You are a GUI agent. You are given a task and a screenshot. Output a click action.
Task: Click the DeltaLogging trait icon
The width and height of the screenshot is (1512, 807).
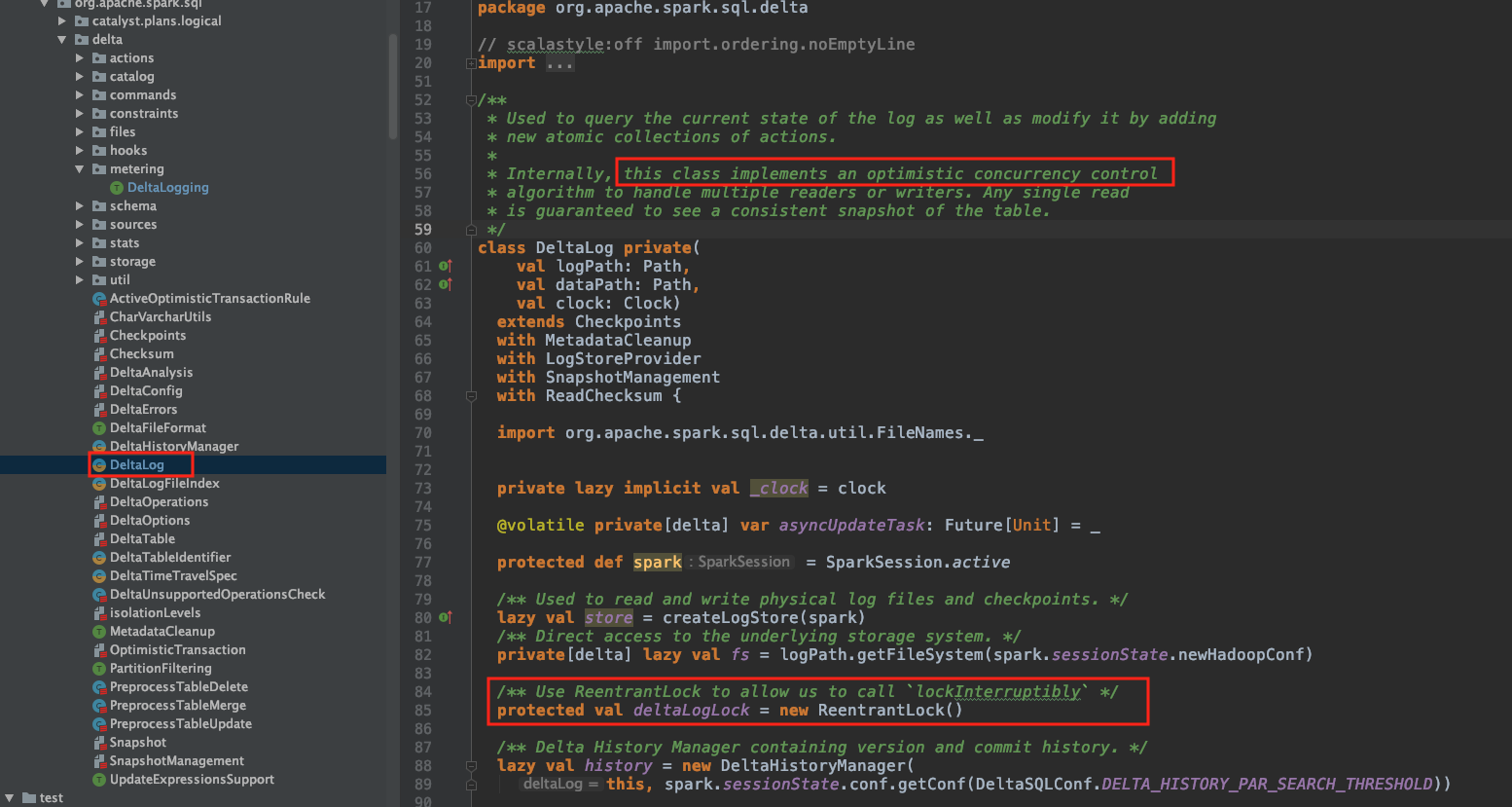117,188
